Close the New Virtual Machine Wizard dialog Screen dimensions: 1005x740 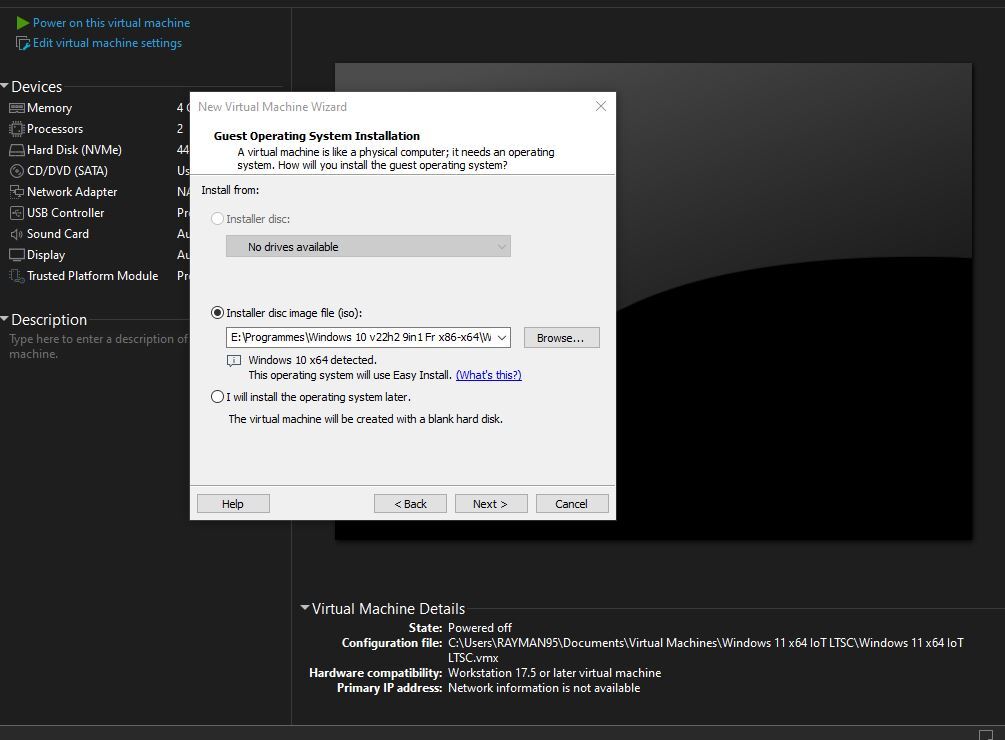pos(601,106)
